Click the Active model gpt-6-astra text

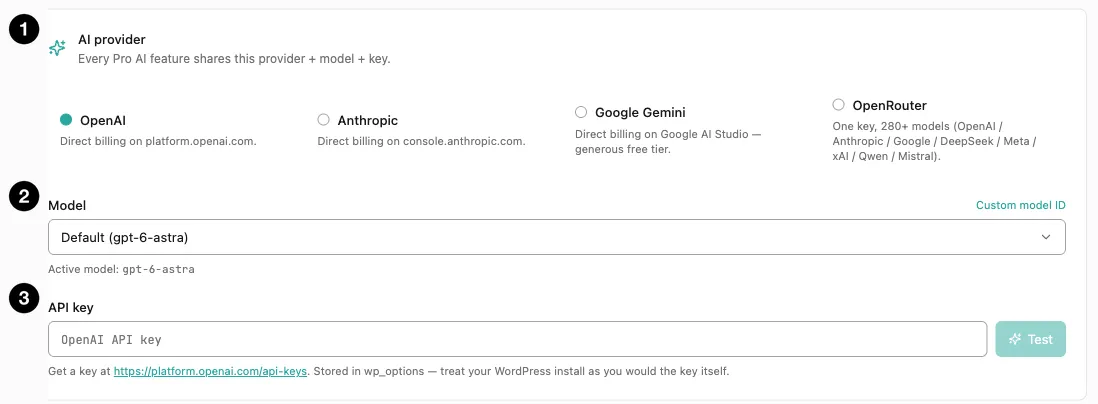pos(121,269)
